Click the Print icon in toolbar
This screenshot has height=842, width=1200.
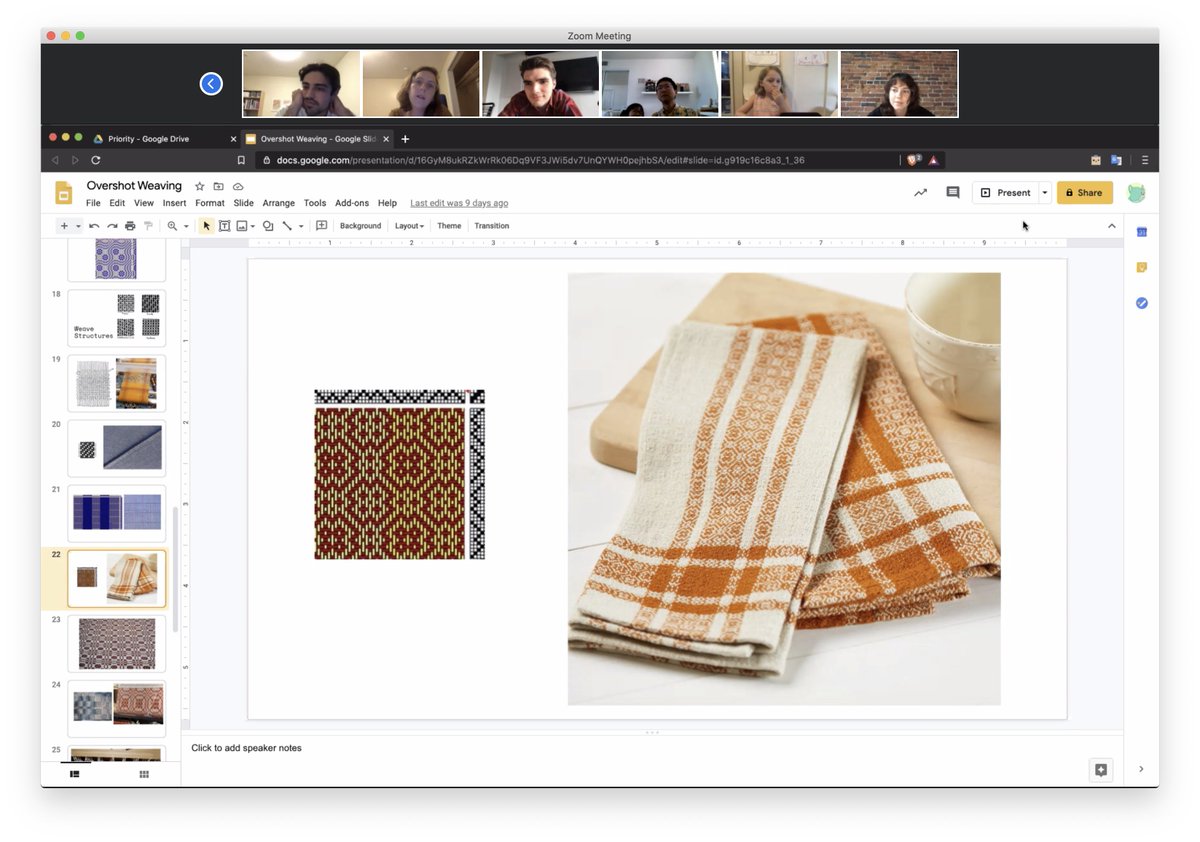130,226
